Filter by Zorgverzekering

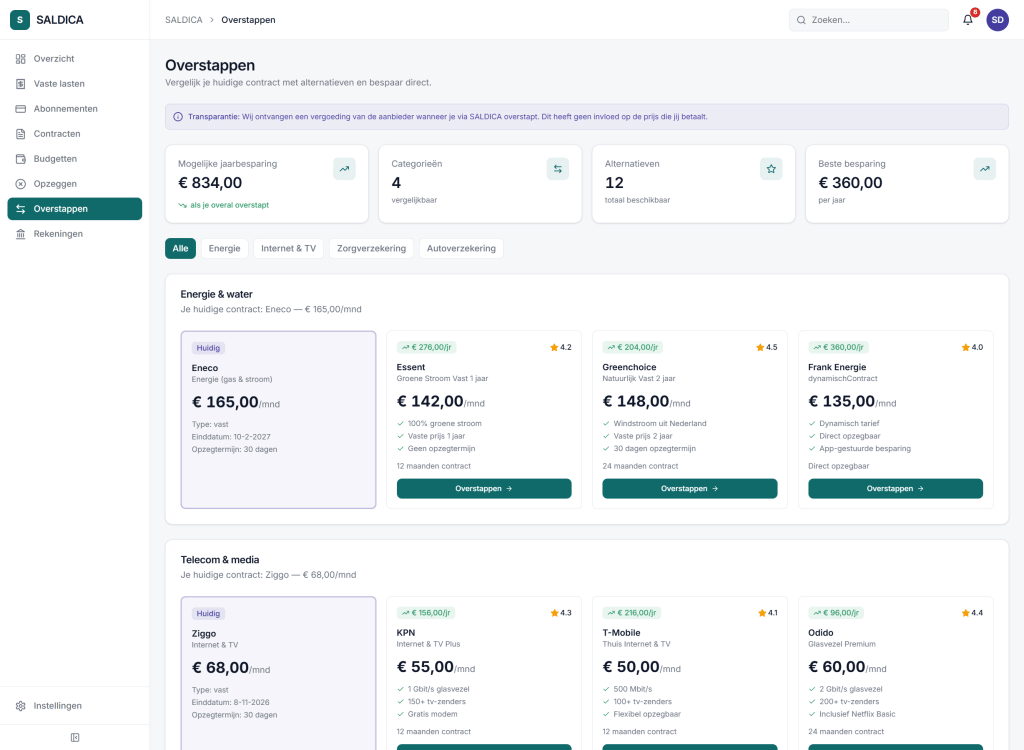pos(372,248)
